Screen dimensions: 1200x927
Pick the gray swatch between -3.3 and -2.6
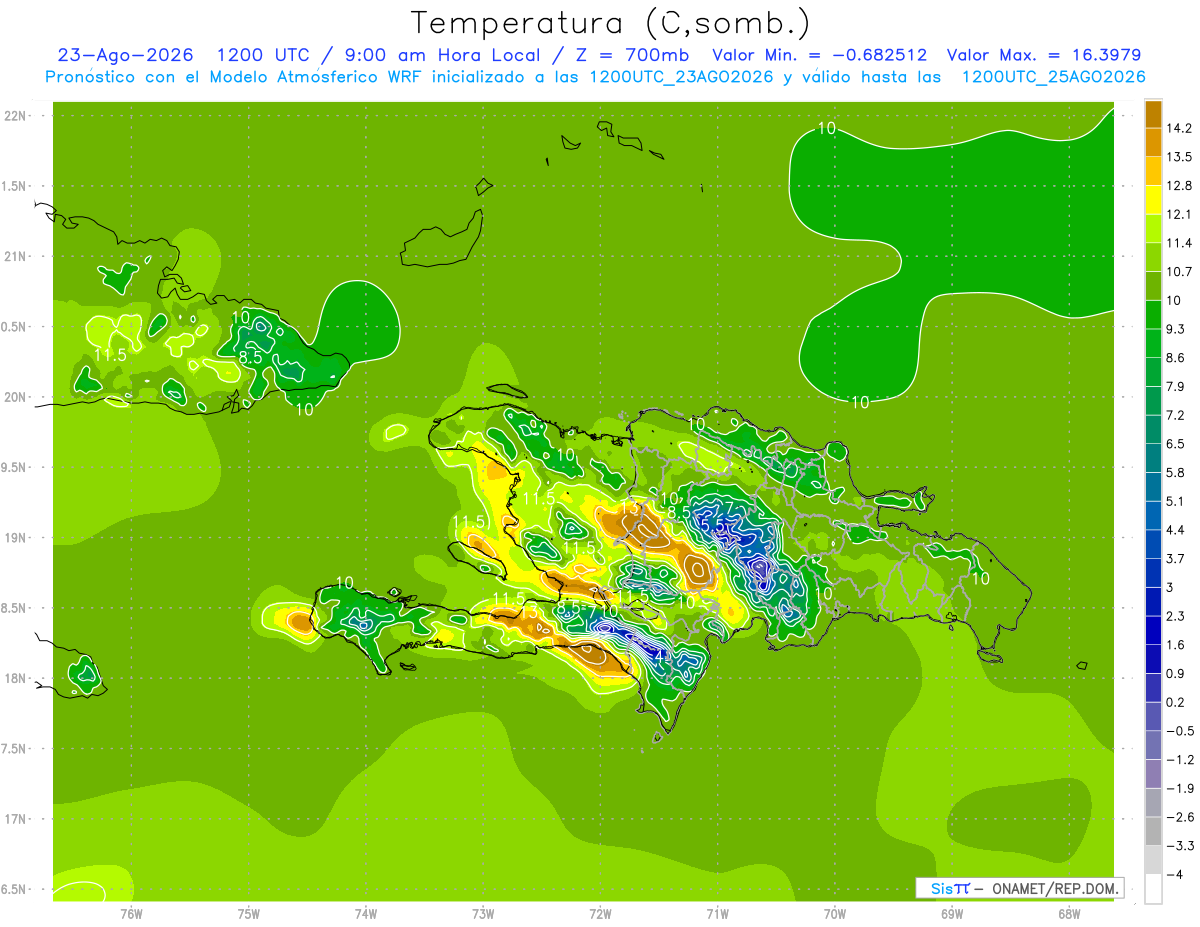1153,831
